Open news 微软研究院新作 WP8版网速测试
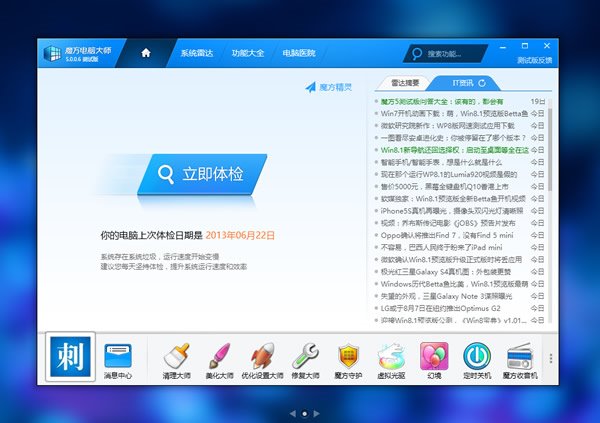This screenshot has height=423, width=600. [447, 126]
